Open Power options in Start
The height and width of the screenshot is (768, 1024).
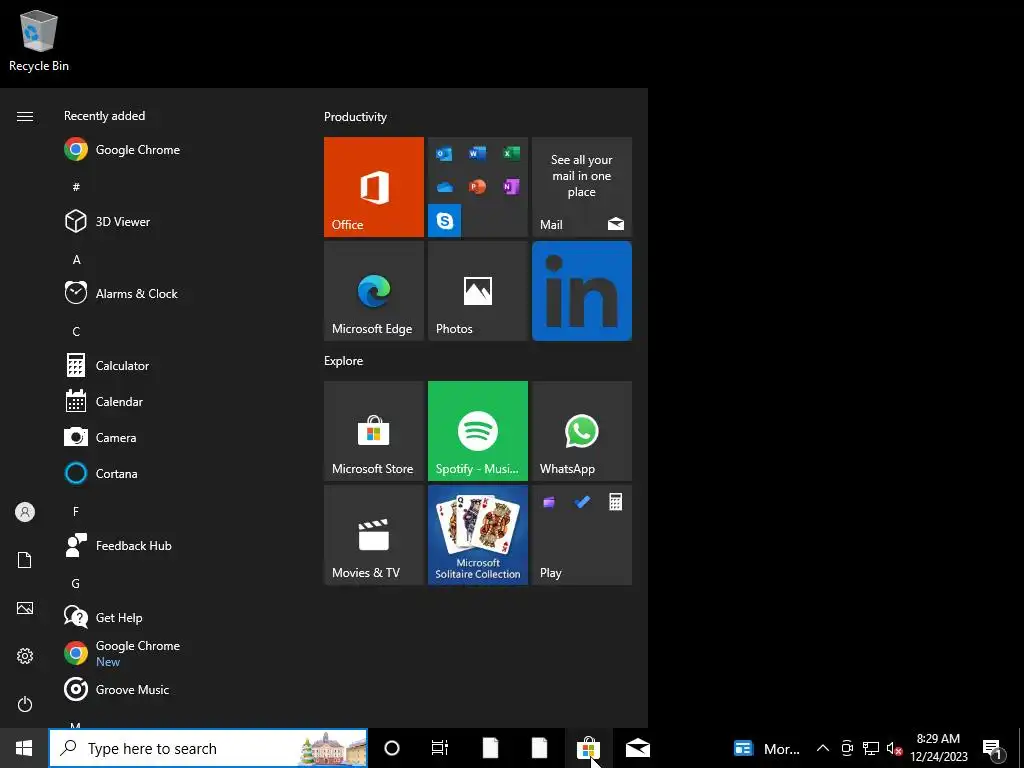(x=25, y=704)
